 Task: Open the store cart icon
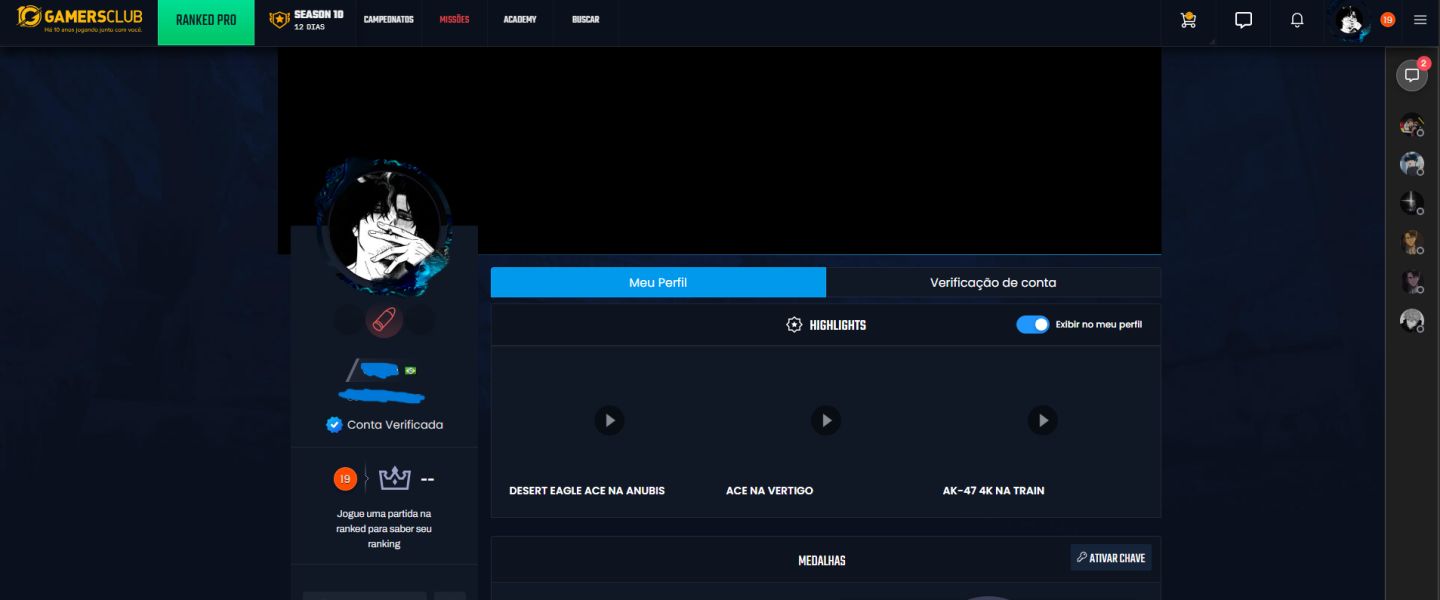tap(1188, 20)
